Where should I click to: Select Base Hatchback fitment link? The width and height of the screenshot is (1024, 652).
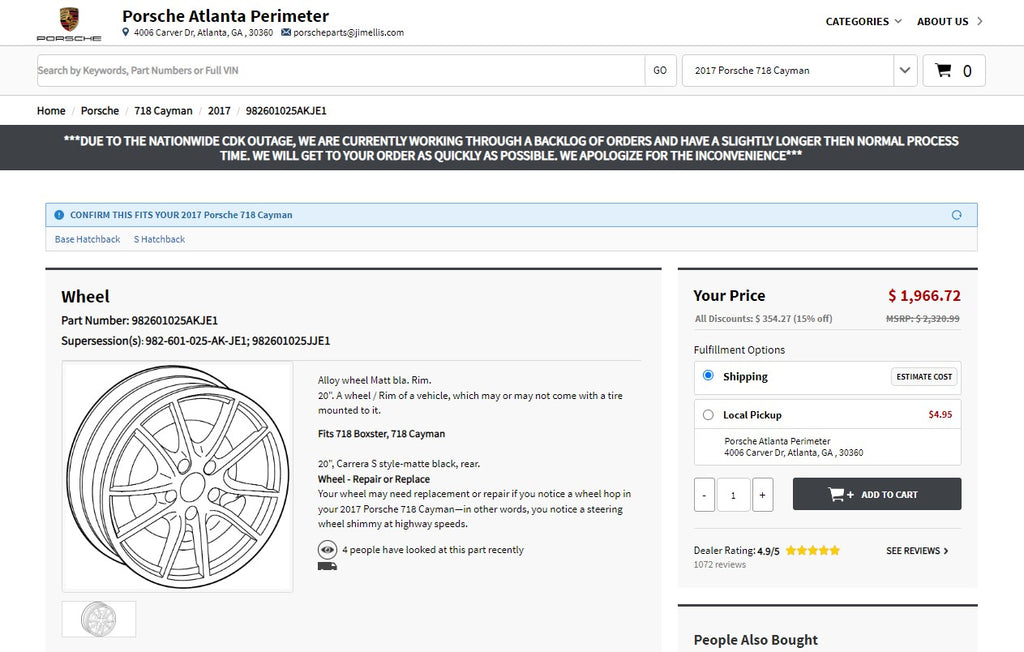click(88, 240)
